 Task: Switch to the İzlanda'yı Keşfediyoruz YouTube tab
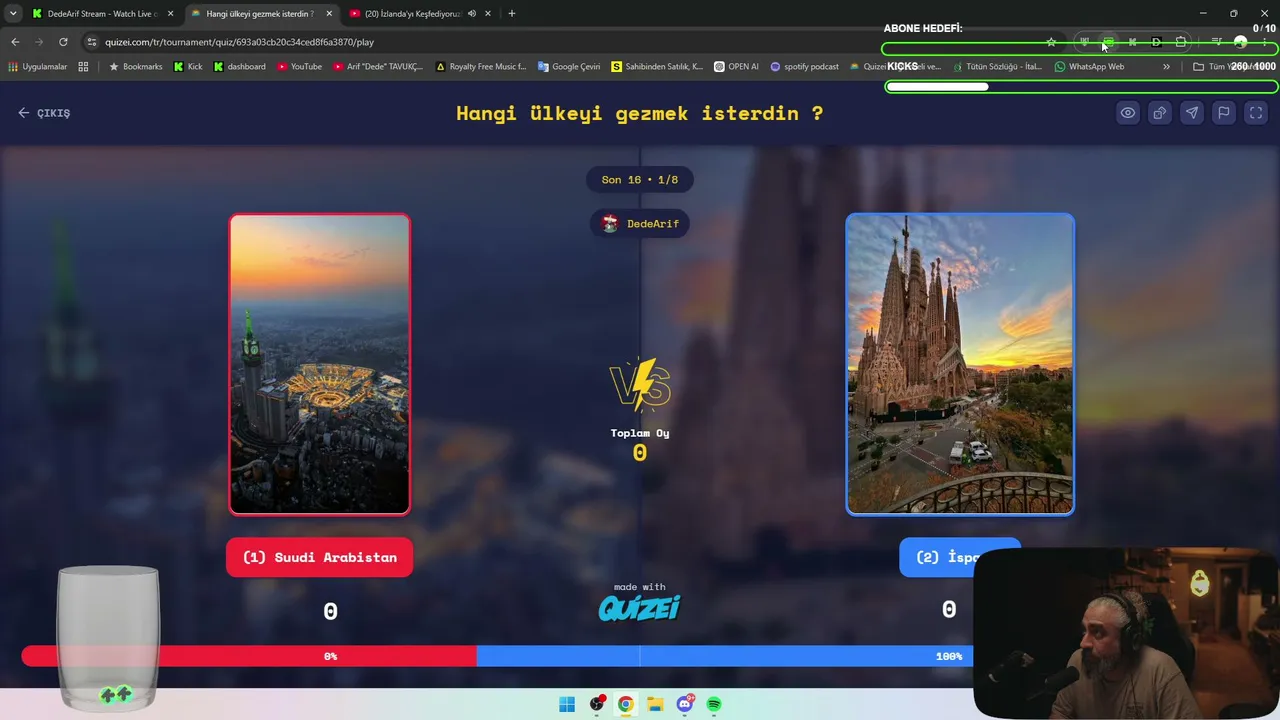(x=412, y=14)
